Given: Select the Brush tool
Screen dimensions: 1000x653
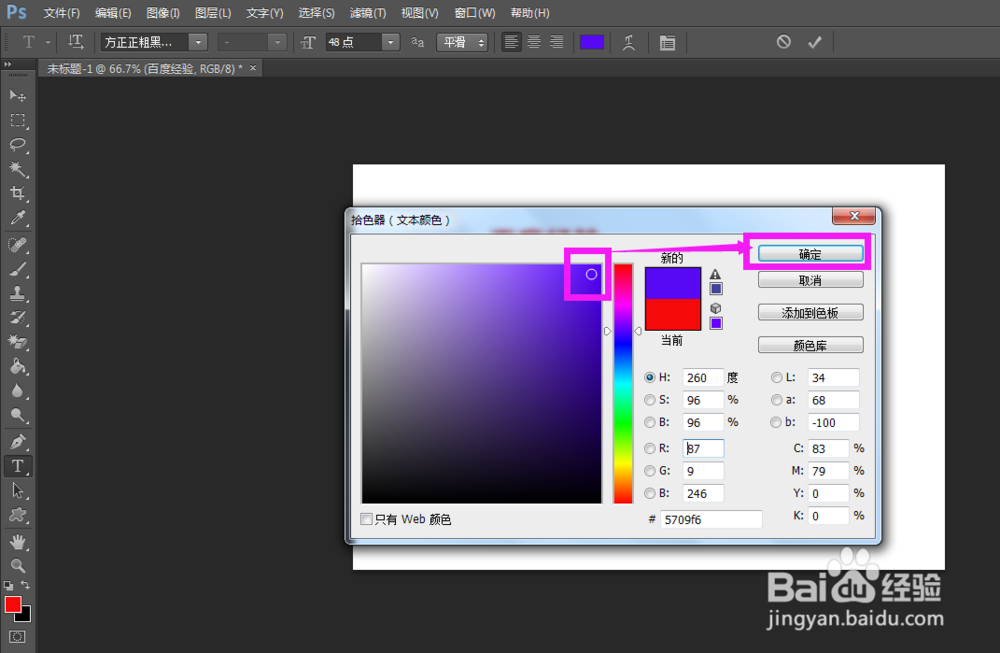Looking at the screenshot, I should 17,269.
